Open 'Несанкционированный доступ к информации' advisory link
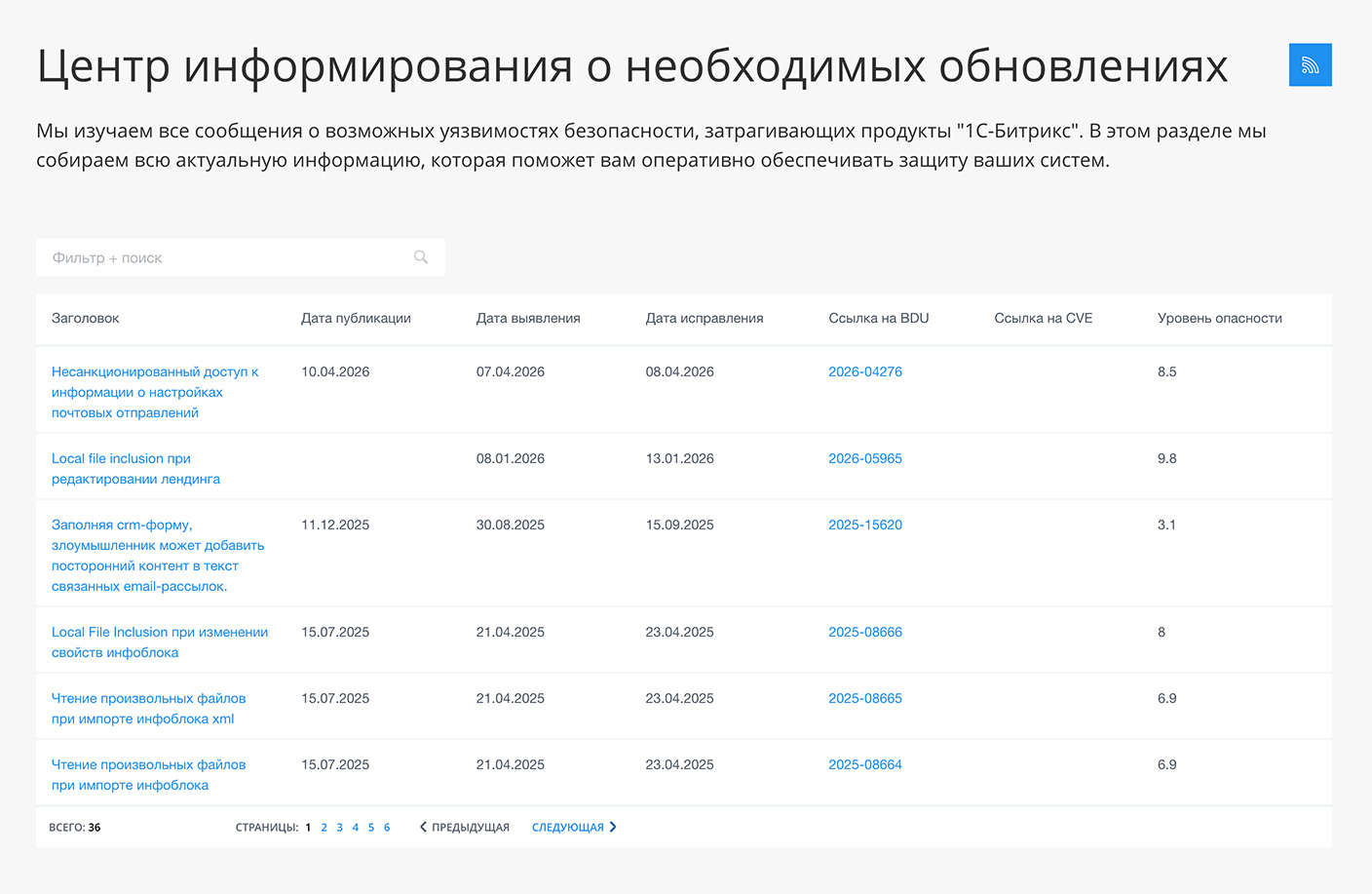The height and width of the screenshot is (894, 1372). click(x=155, y=392)
